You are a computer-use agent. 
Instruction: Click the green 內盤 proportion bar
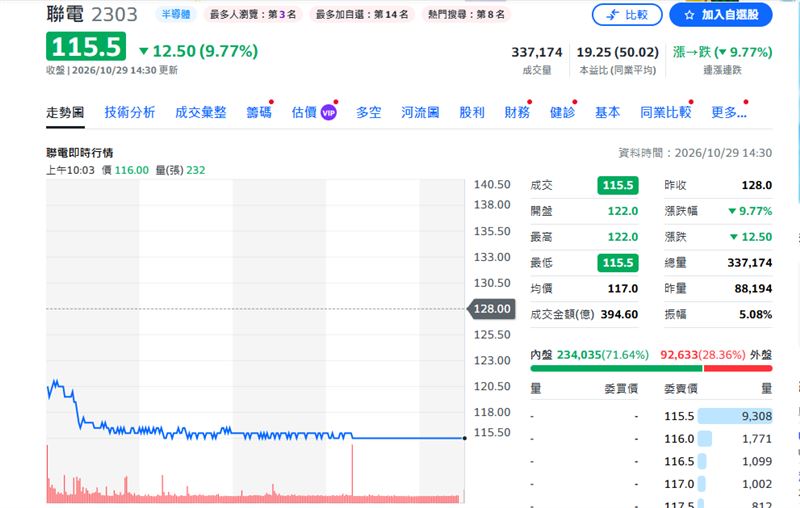tap(616, 368)
